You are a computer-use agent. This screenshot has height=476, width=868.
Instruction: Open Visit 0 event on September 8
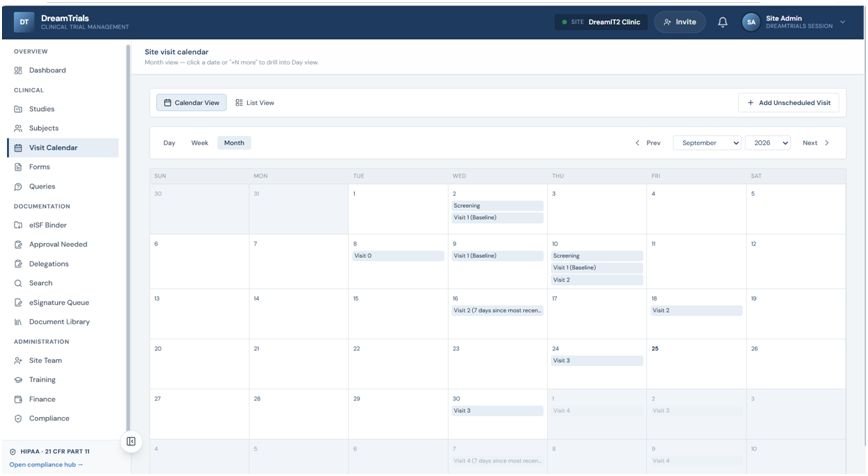click(x=398, y=256)
